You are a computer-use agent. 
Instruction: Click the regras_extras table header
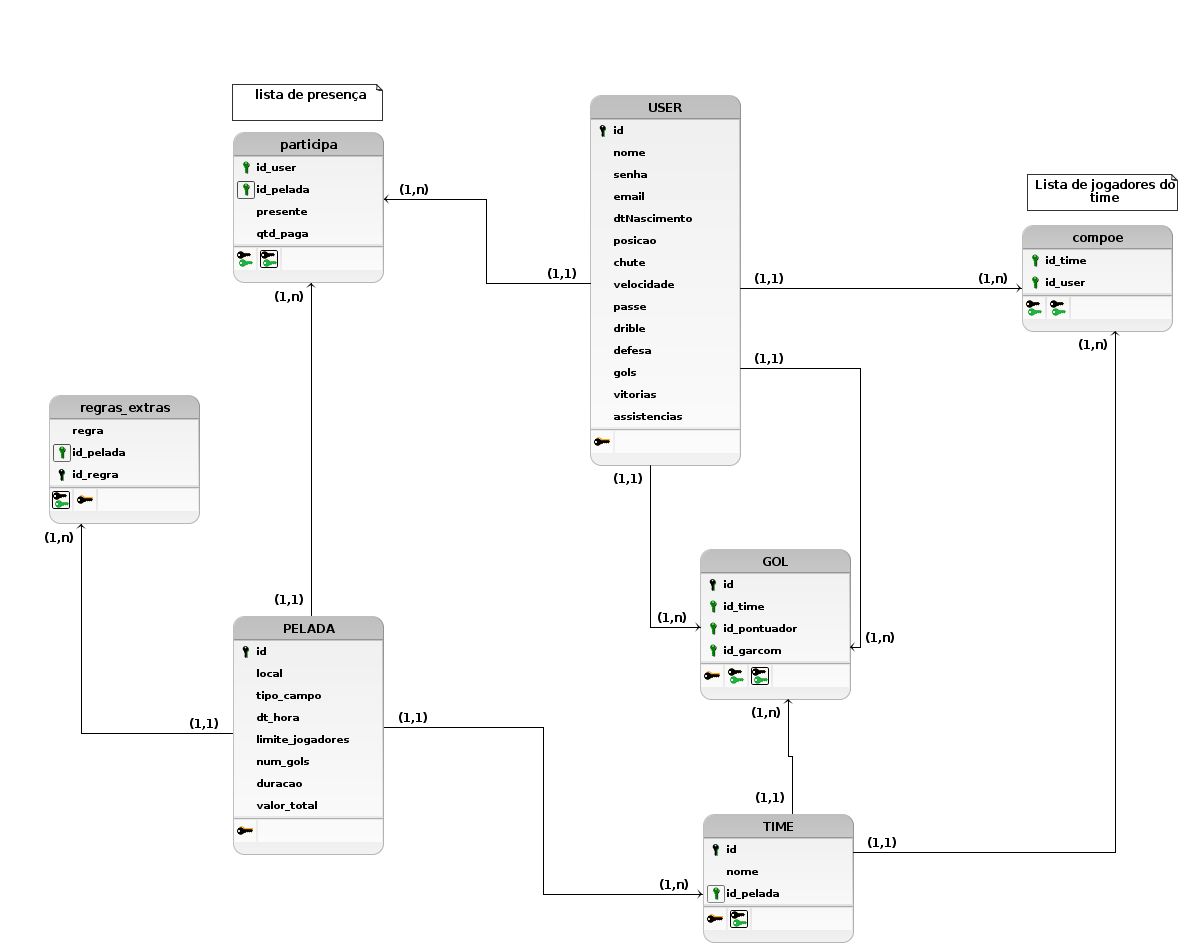pos(124,407)
